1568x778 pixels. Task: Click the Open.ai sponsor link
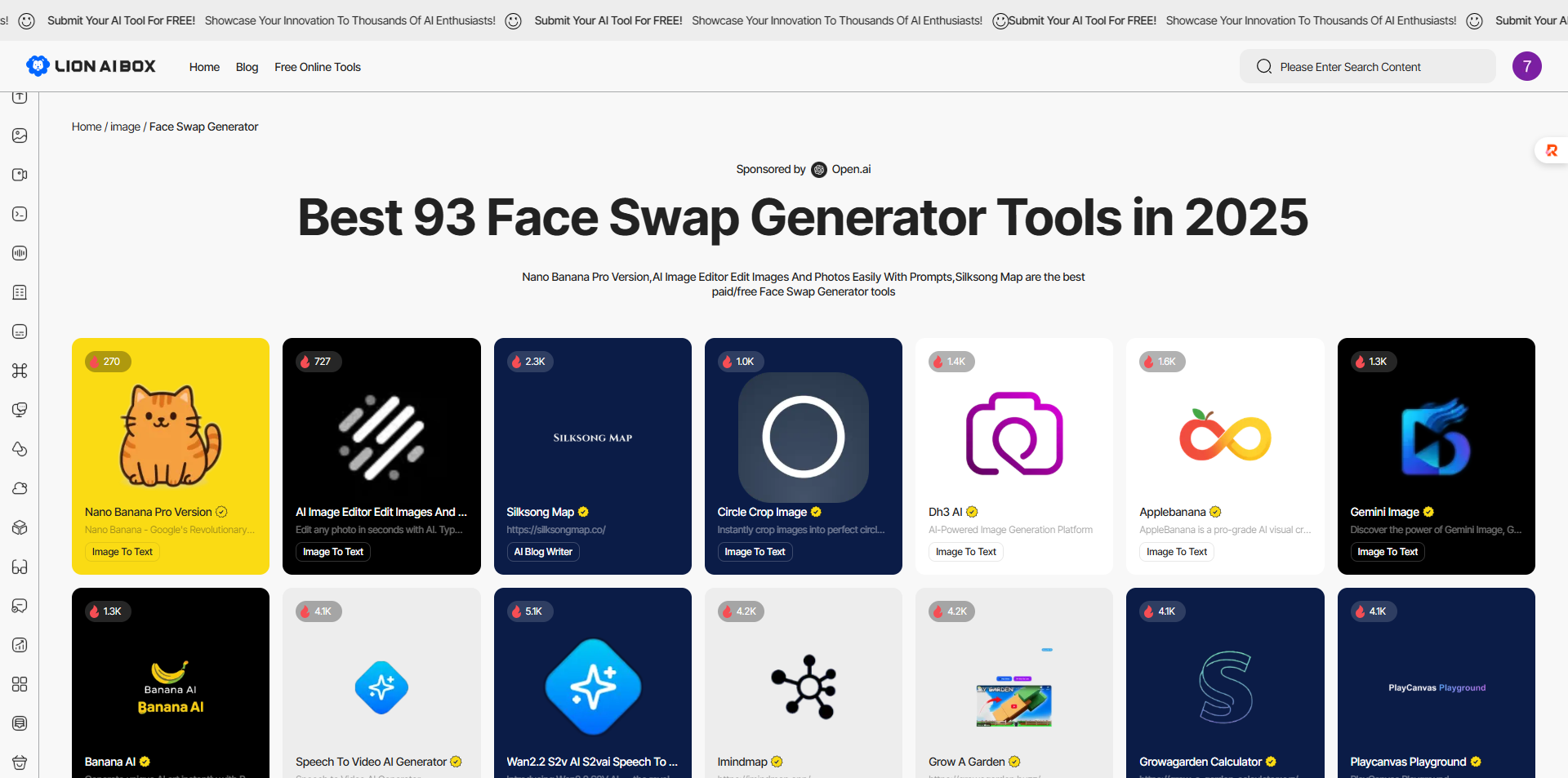[x=851, y=170]
